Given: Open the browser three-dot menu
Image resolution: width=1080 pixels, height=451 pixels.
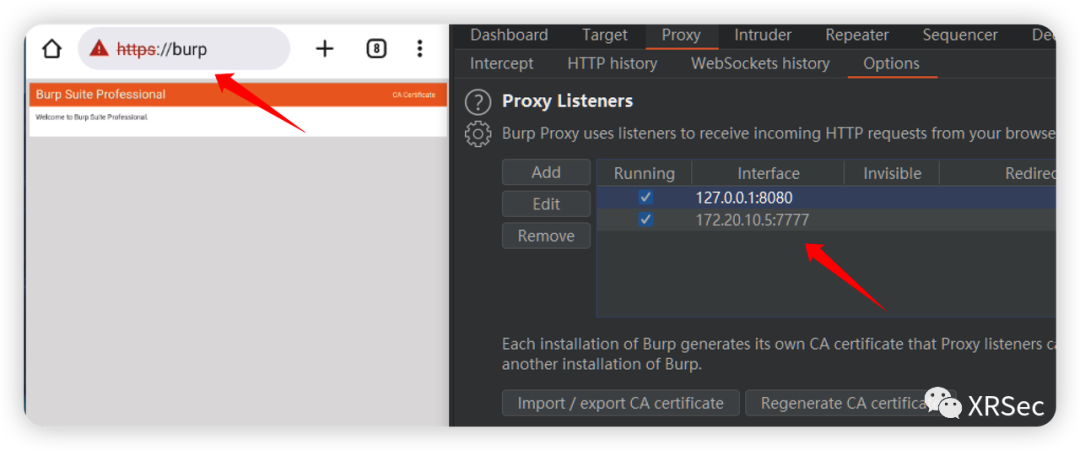Looking at the screenshot, I should tap(420, 48).
